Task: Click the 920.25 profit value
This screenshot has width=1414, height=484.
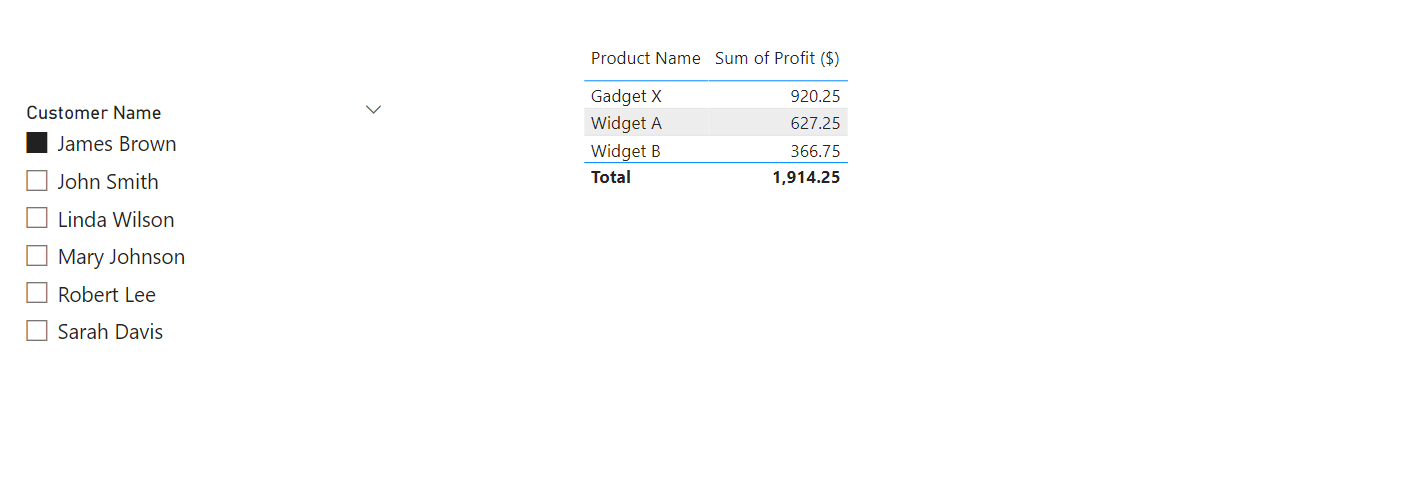Action: pyautogui.click(x=815, y=96)
